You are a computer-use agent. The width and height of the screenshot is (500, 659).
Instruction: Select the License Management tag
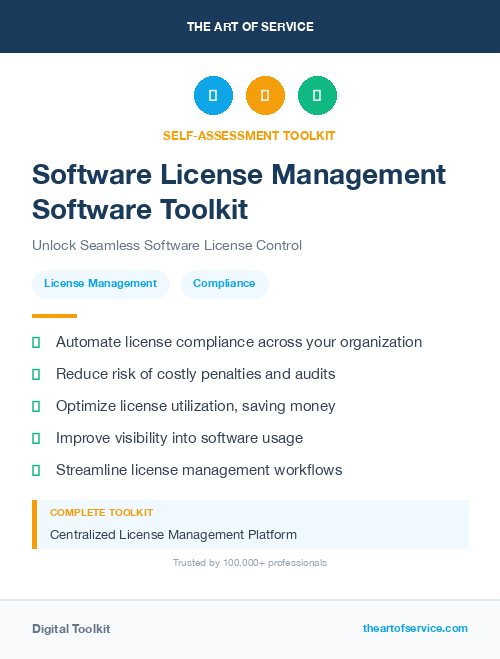(x=101, y=284)
